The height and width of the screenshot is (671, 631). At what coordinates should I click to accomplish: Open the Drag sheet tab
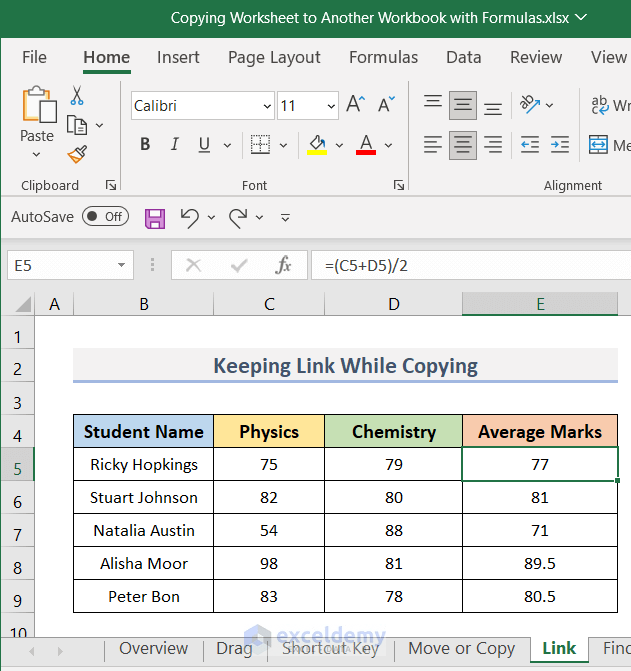pyautogui.click(x=234, y=648)
